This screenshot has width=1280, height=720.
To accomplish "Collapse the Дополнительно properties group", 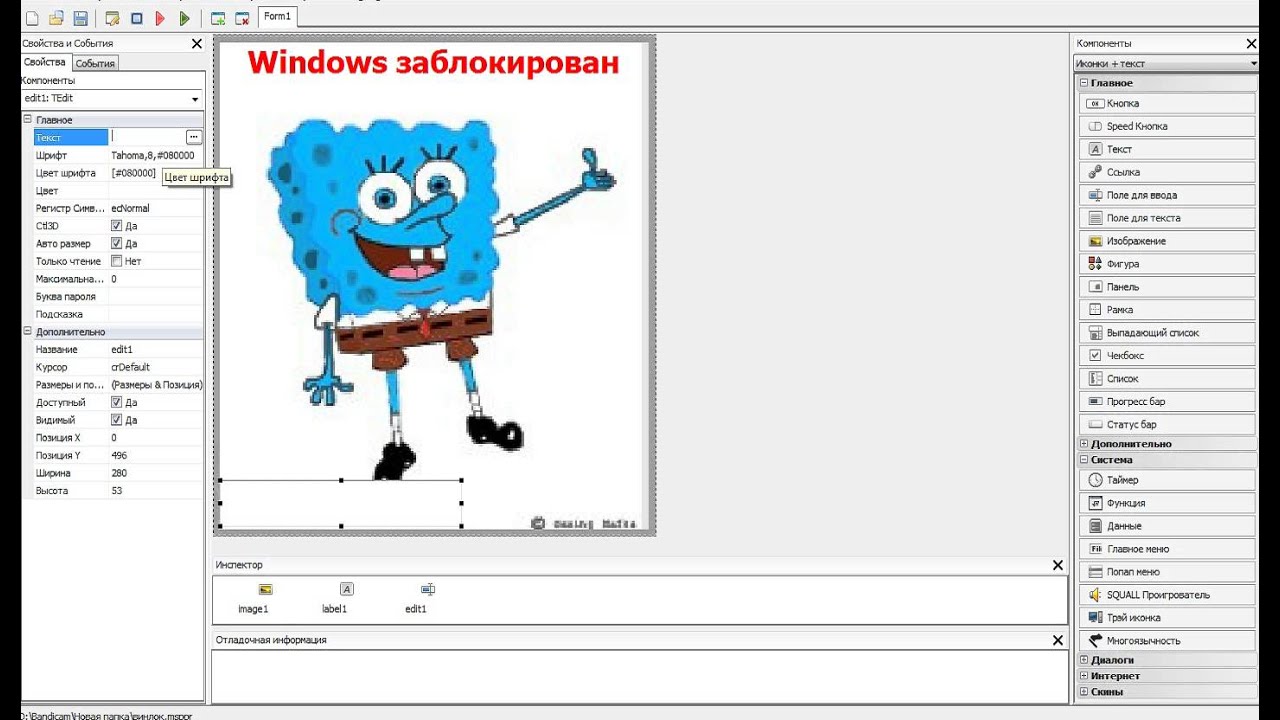I will point(28,332).
